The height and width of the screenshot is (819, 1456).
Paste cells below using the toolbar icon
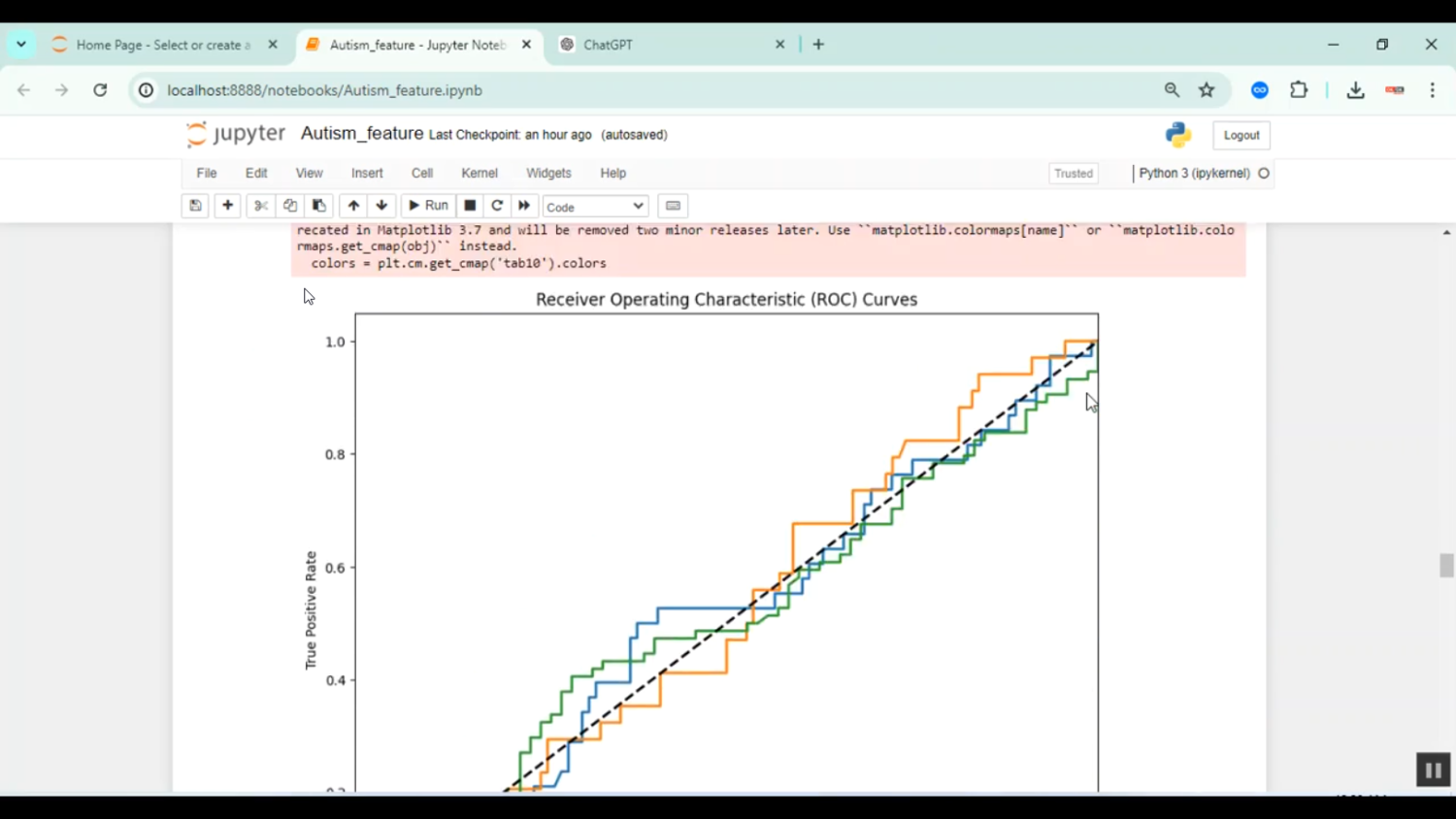[x=318, y=206]
